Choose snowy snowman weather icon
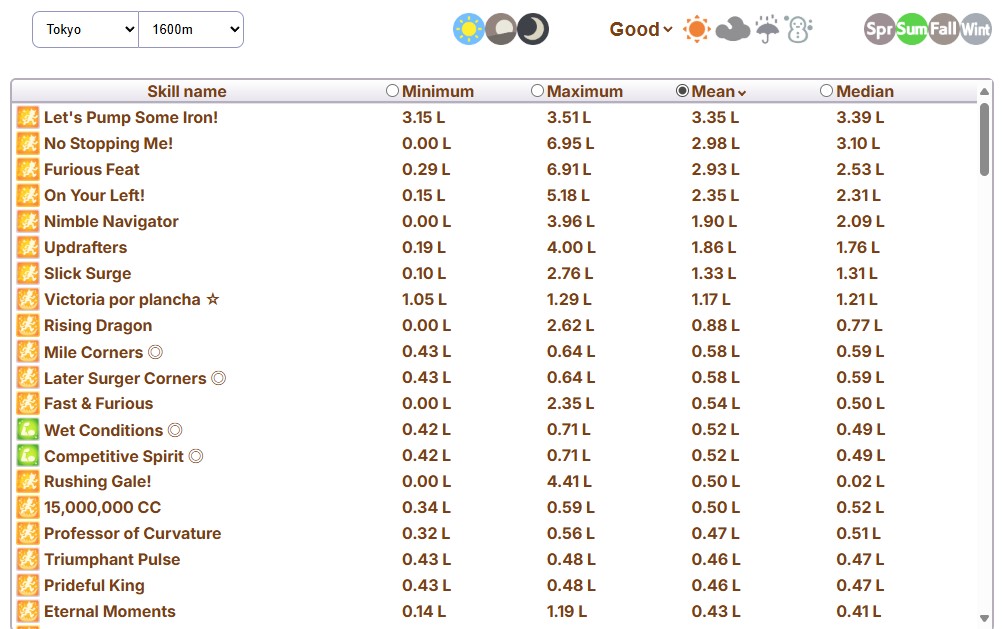The height and width of the screenshot is (629, 1003). (799, 29)
